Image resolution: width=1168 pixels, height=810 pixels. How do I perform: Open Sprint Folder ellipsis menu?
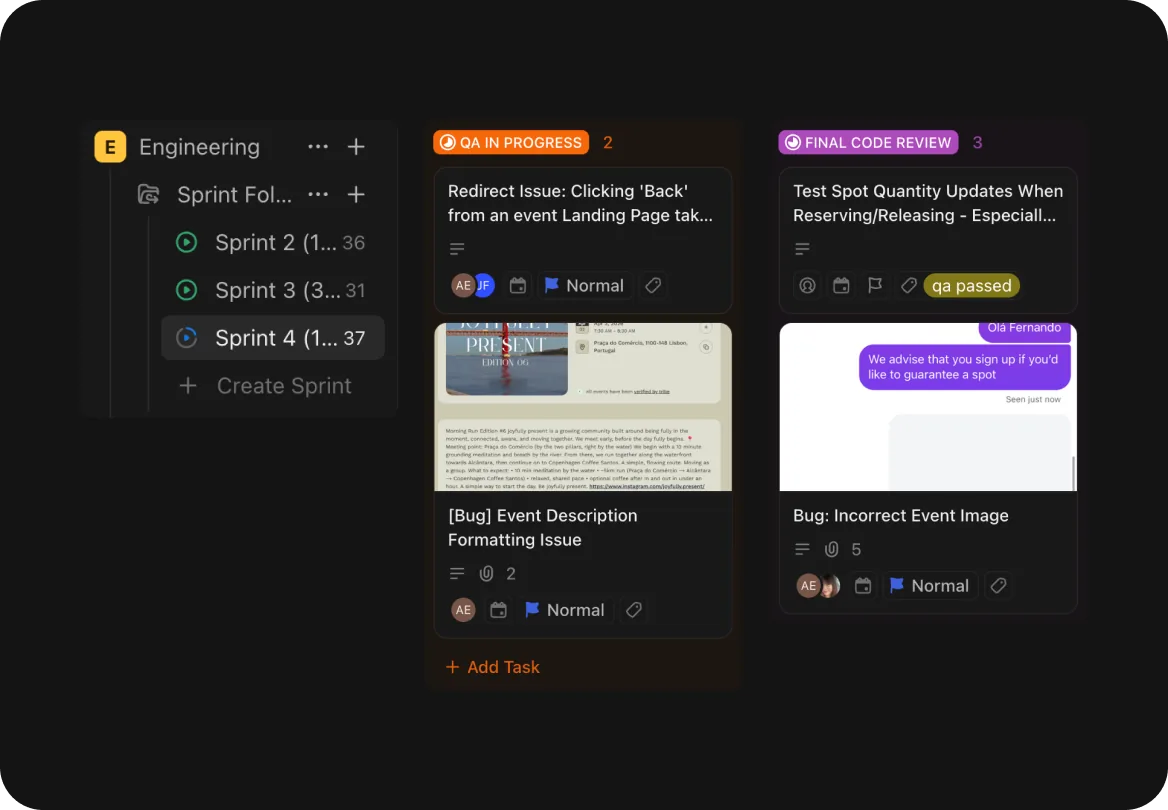click(318, 194)
